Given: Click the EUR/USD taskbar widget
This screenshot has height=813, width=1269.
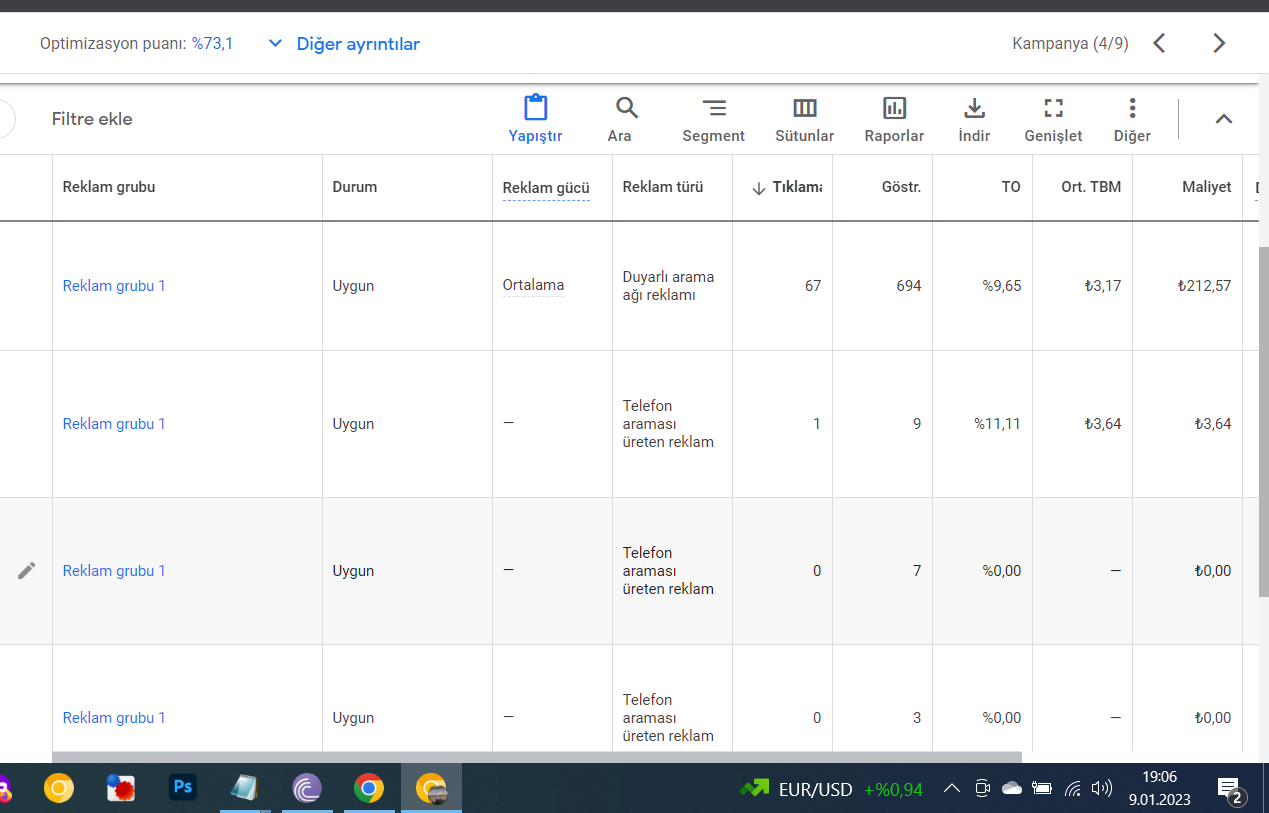Looking at the screenshot, I should click(x=831, y=789).
